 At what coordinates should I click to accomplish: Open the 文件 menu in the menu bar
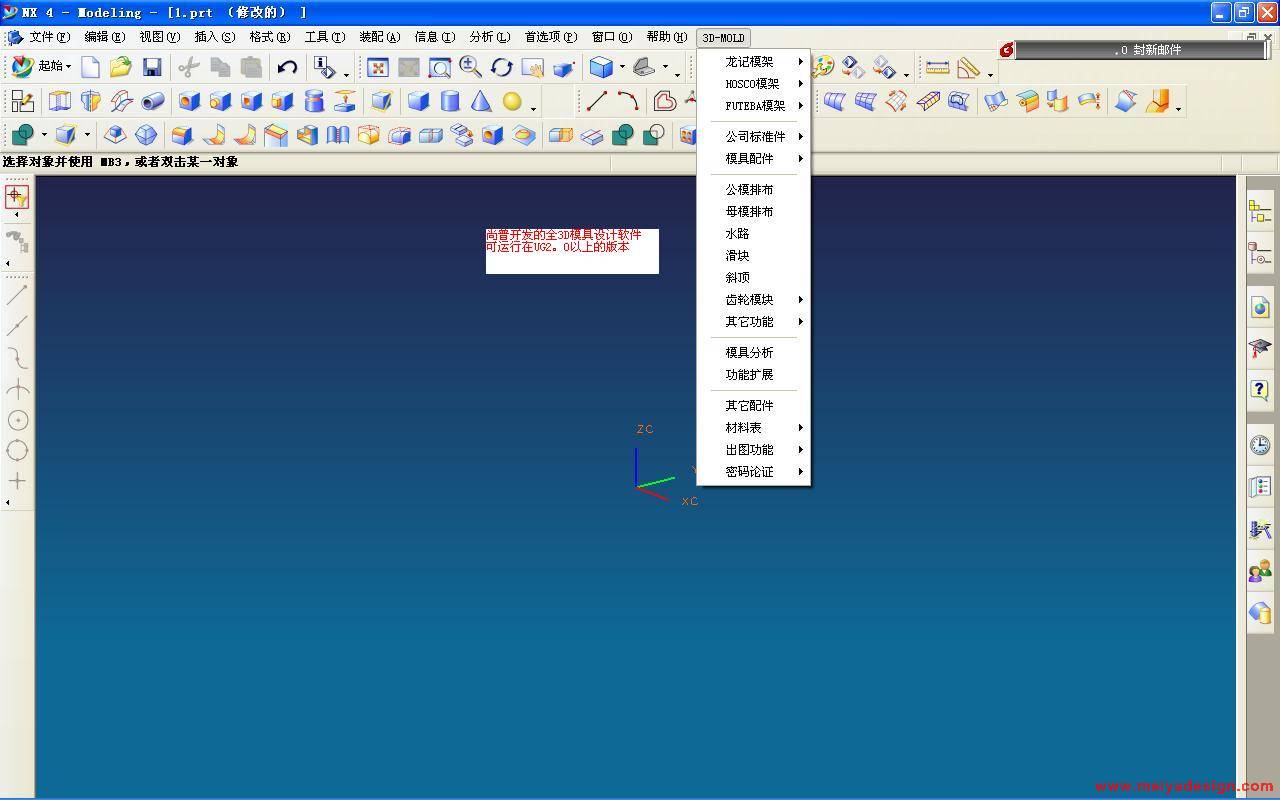point(49,37)
